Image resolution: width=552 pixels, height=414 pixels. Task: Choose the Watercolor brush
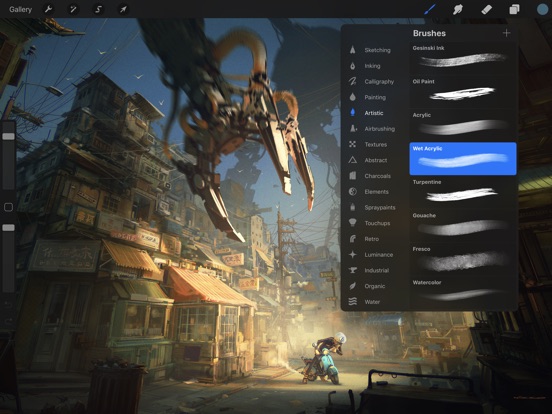click(463, 292)
